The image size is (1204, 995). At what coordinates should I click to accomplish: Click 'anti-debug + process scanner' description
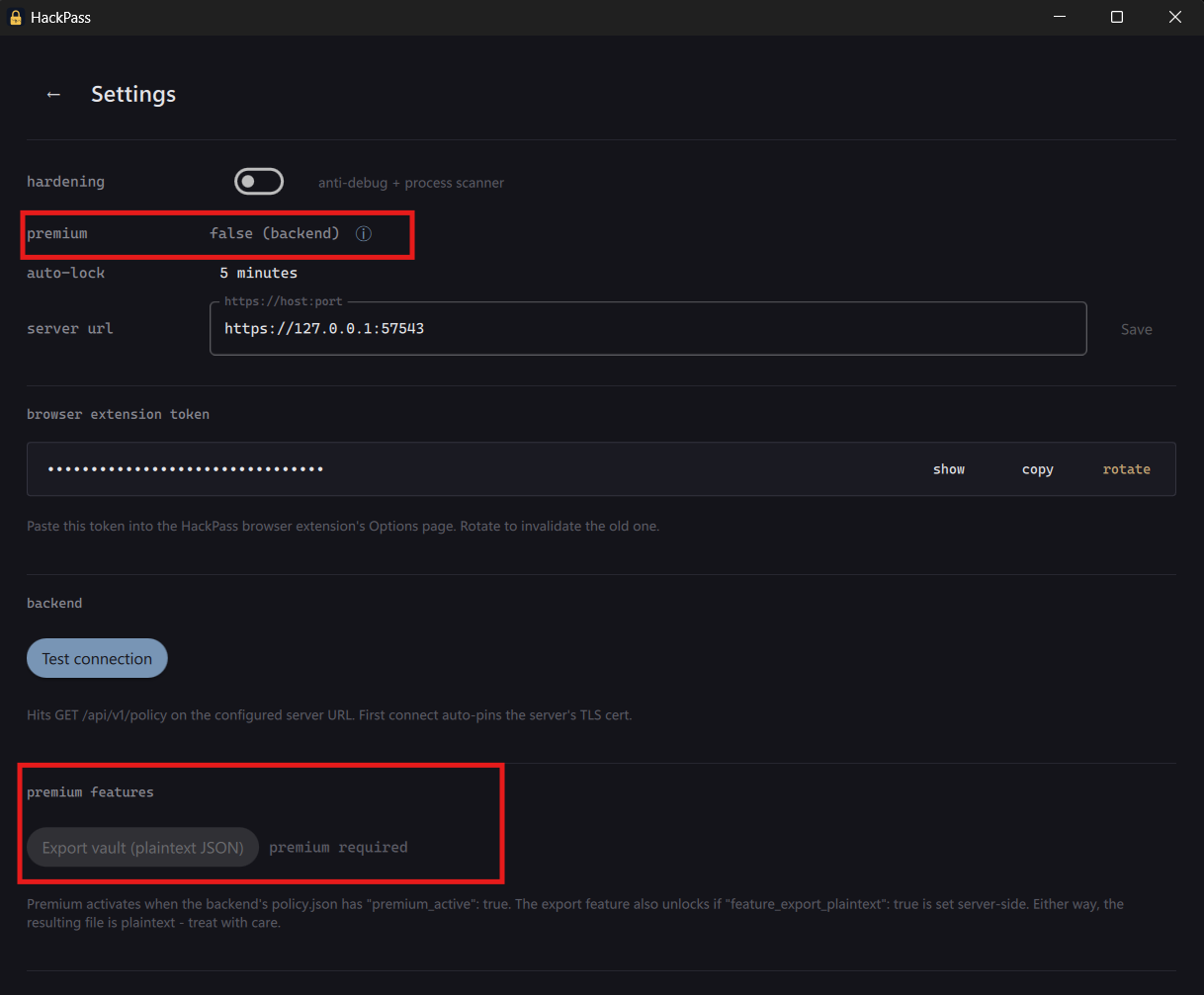pyautogui.click(x=411, y=183)
